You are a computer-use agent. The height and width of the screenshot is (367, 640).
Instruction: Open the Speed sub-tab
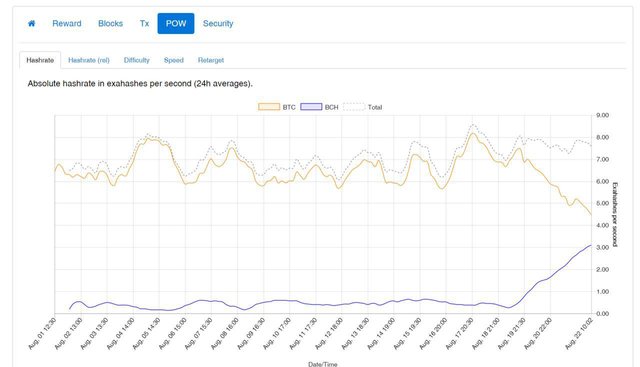click(173, 60)
